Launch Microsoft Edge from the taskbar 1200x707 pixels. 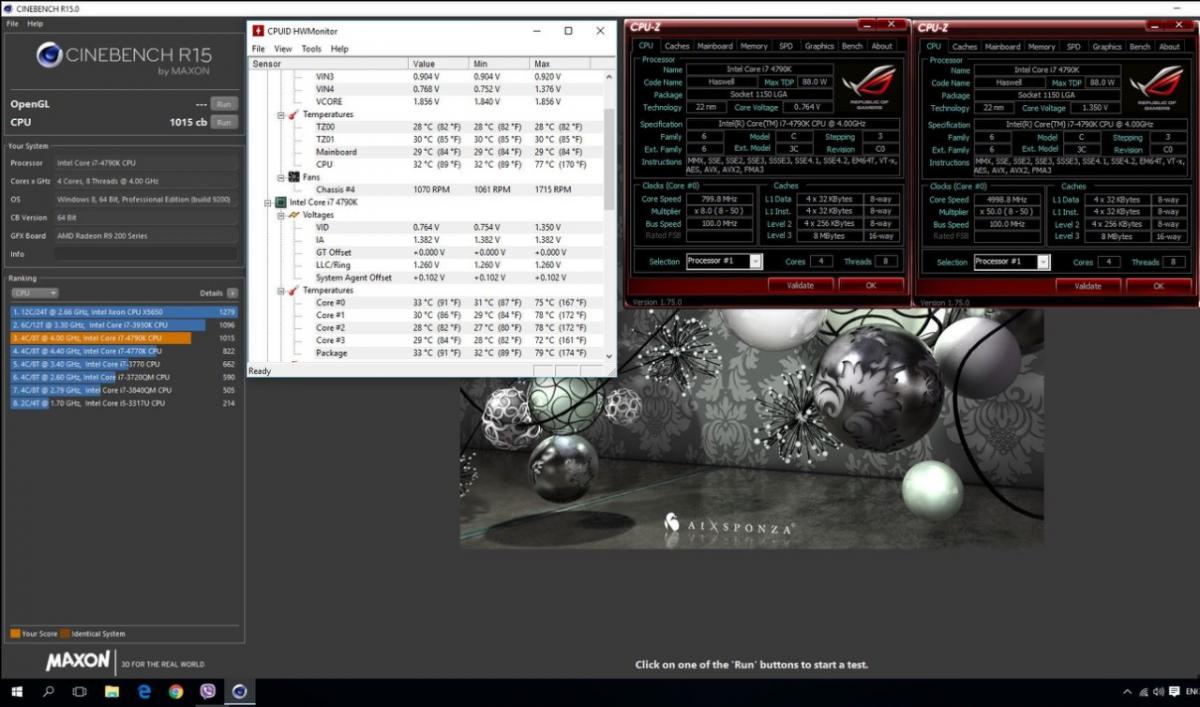[144, 691]
